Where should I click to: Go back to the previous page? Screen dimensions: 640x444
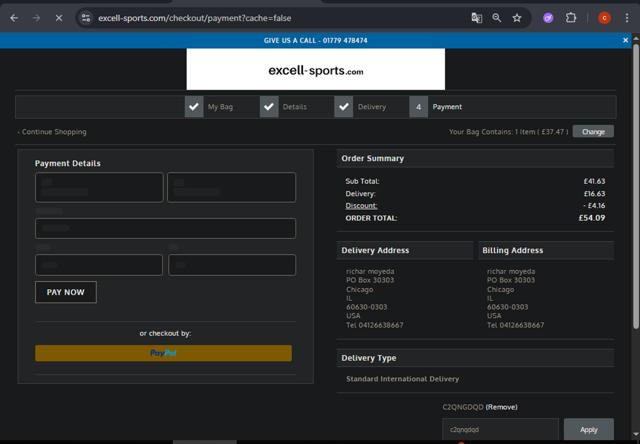[14, 18]
